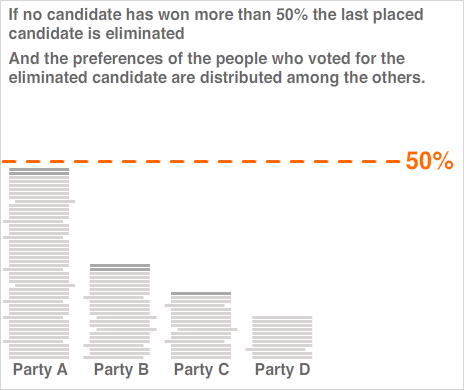Select the Party D label
464x390 pixels.
coord(283,369)
